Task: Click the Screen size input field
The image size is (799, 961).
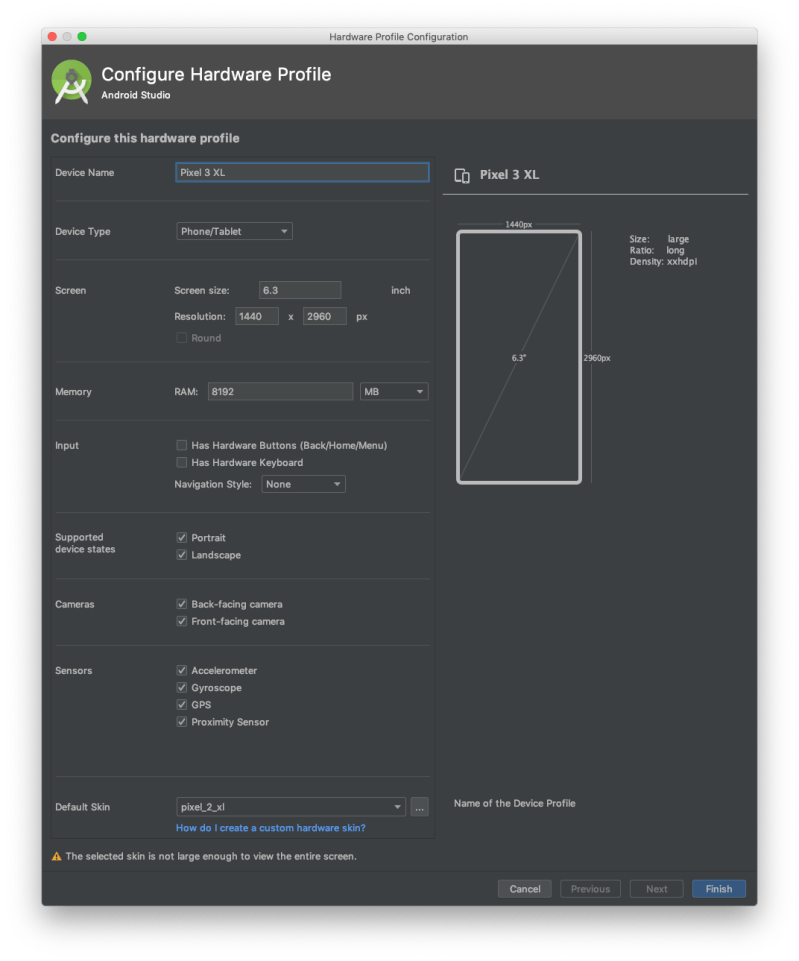Action: click(x=300, y=290)
